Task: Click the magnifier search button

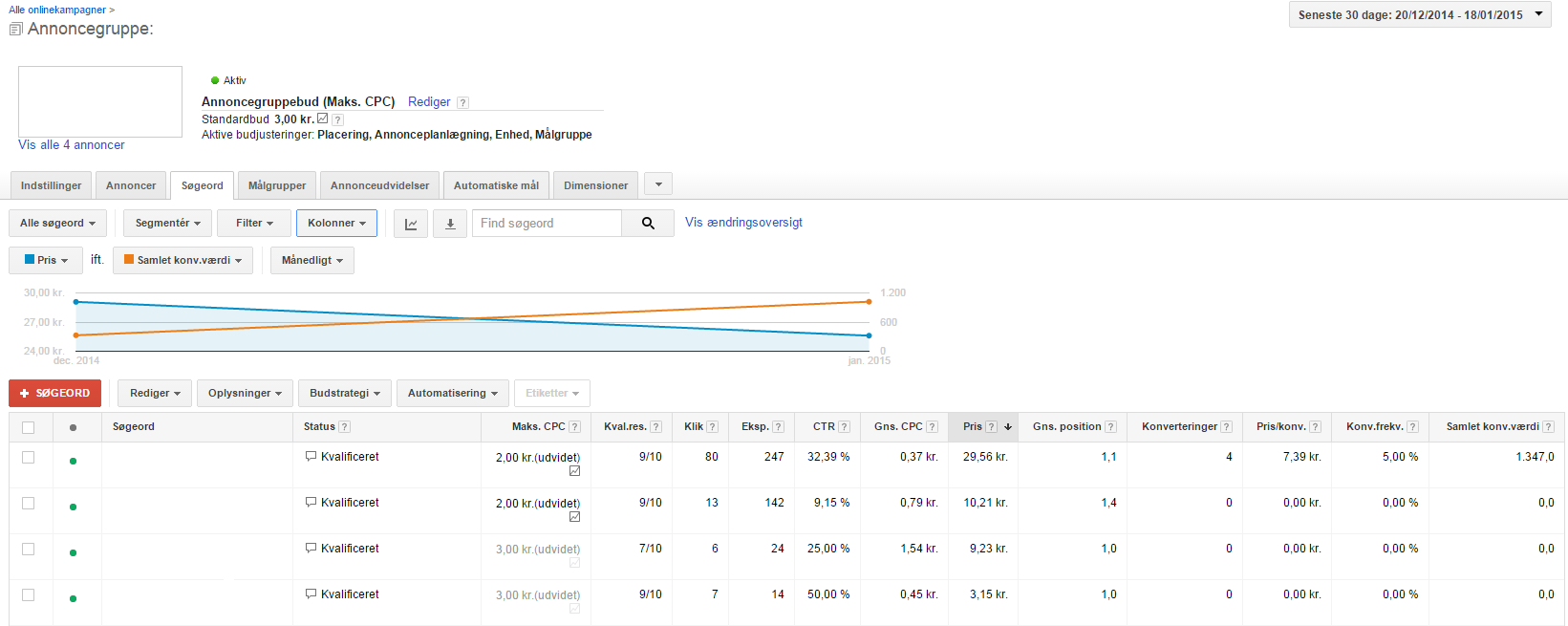Action: coord(648,224)
